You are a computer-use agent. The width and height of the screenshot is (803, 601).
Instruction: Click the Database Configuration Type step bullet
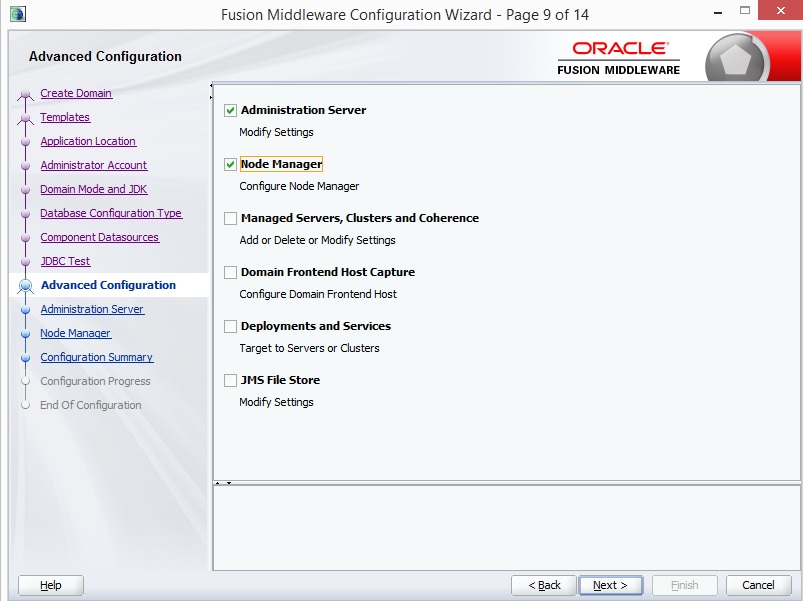click(x=25, y=213)
